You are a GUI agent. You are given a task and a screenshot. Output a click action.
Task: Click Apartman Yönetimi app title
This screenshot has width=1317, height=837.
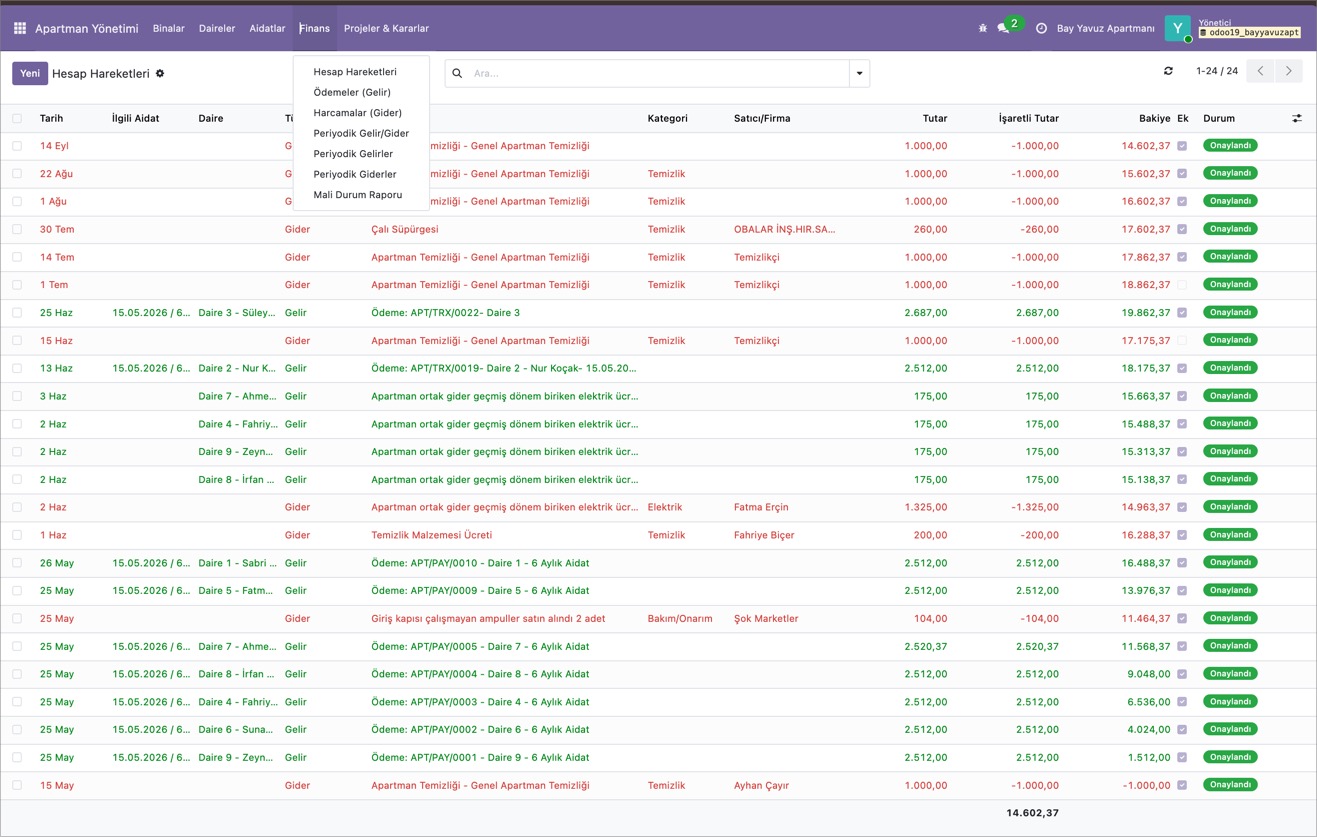coord(87,28)
